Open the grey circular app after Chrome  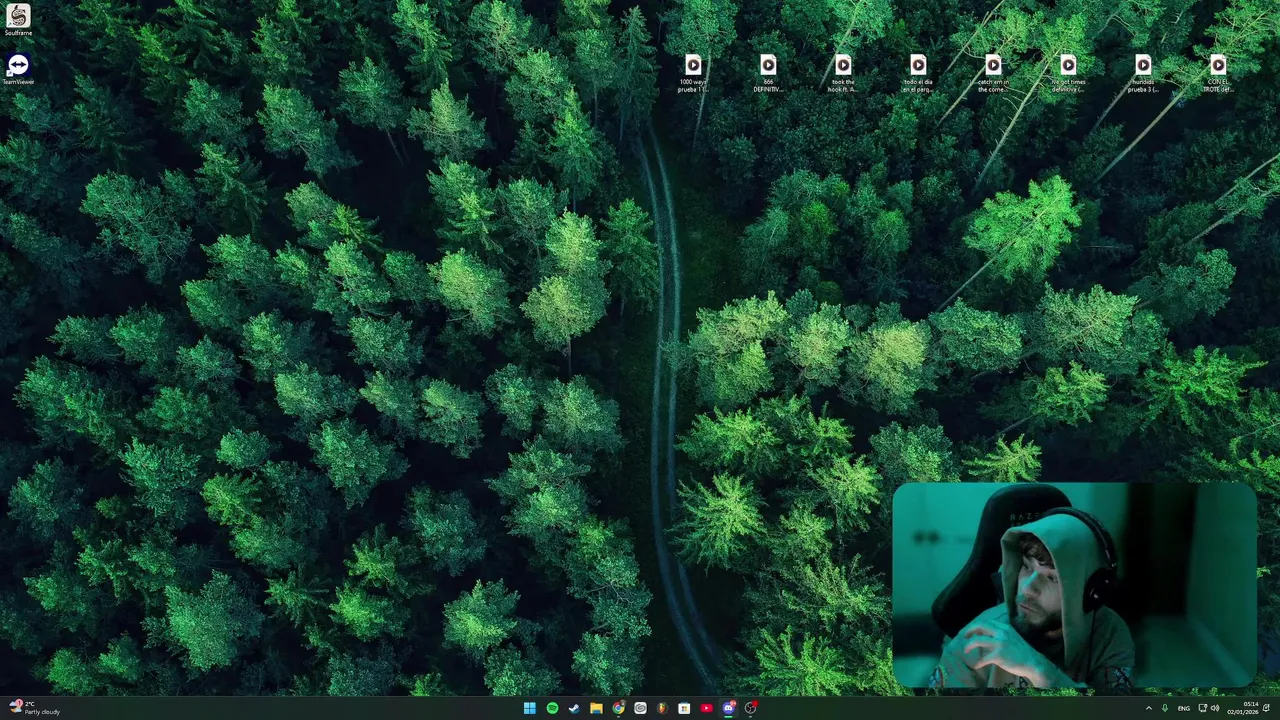click(x=640, y=708)
